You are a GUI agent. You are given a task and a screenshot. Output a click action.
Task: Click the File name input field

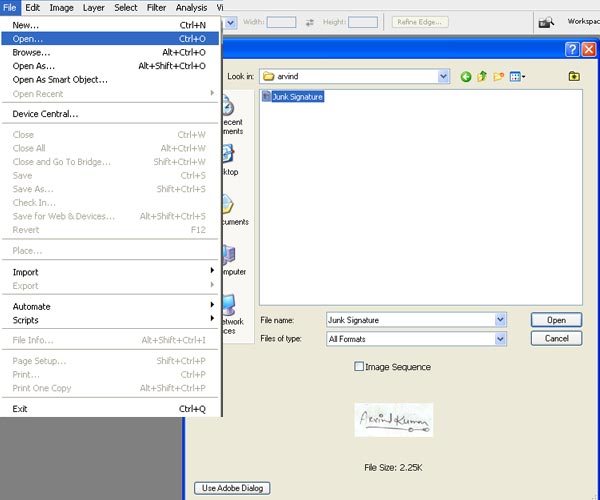(411, 320)
